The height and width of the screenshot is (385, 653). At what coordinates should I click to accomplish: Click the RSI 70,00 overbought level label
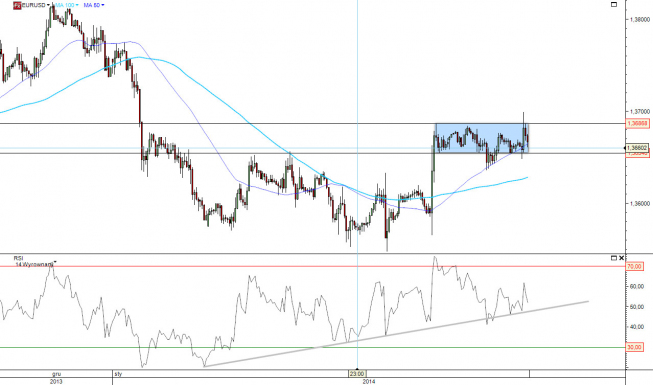(x=635, y=266)
